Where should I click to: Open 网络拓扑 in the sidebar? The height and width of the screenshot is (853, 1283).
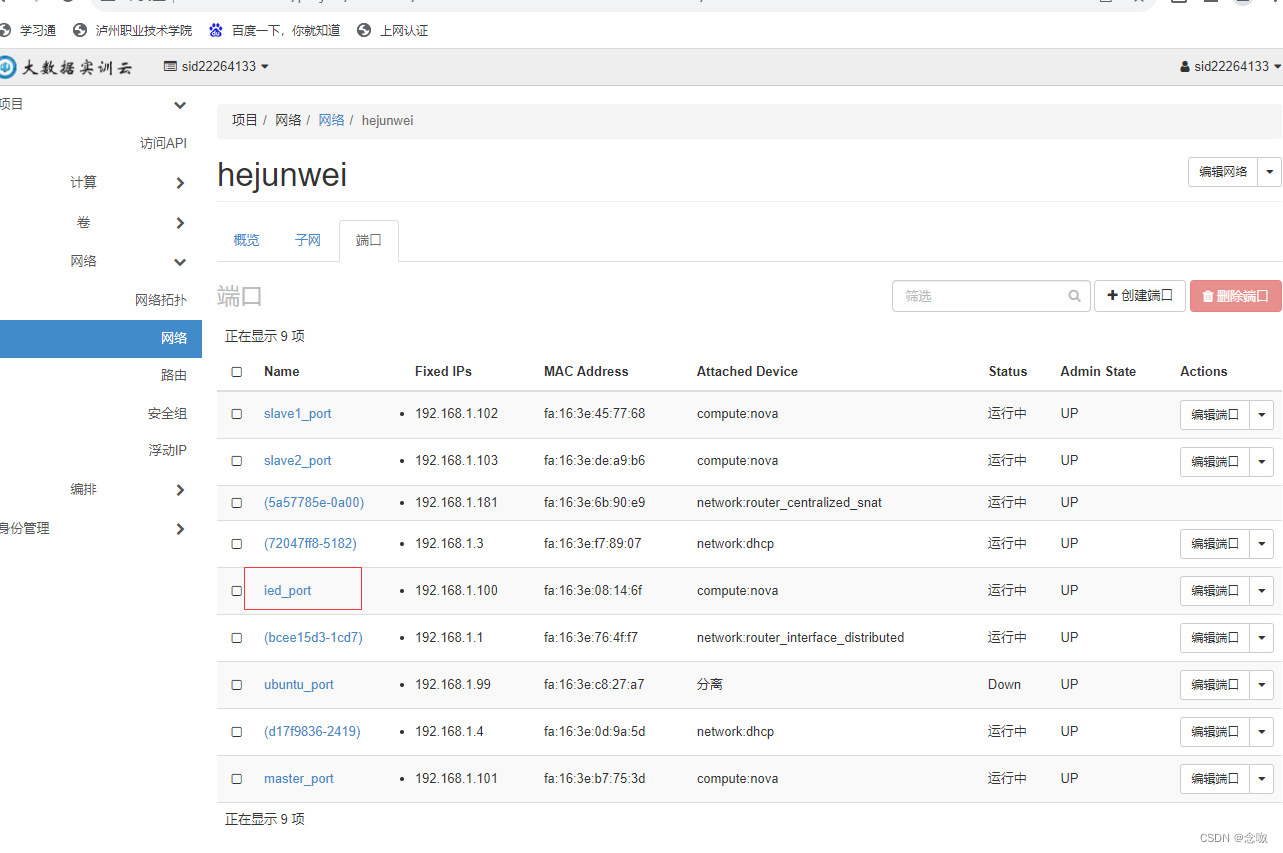(161, 300)
